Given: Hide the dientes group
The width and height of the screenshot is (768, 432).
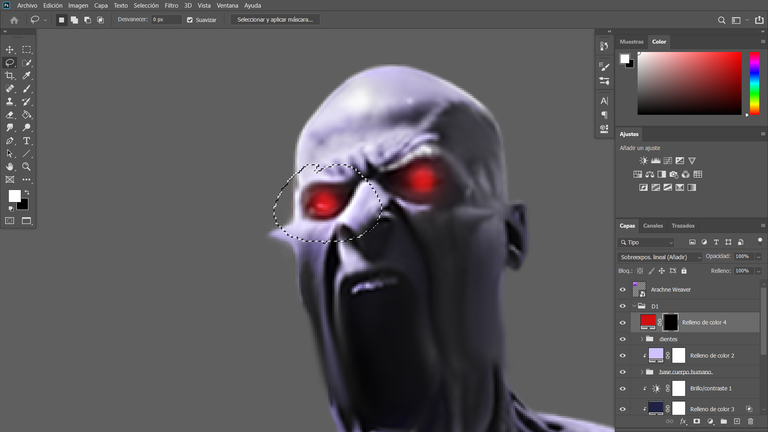Looking at the screenshot, I should point(623,339).
